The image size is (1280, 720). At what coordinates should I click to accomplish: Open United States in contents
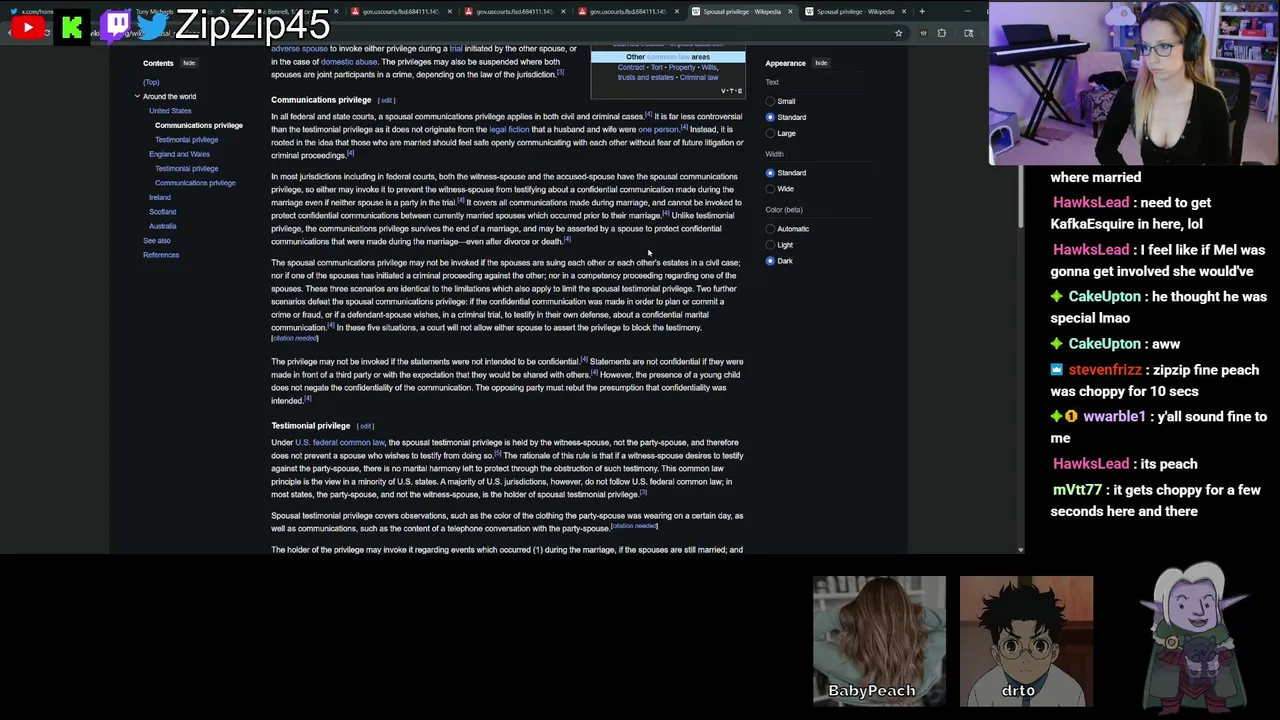(x=170, y=111)
